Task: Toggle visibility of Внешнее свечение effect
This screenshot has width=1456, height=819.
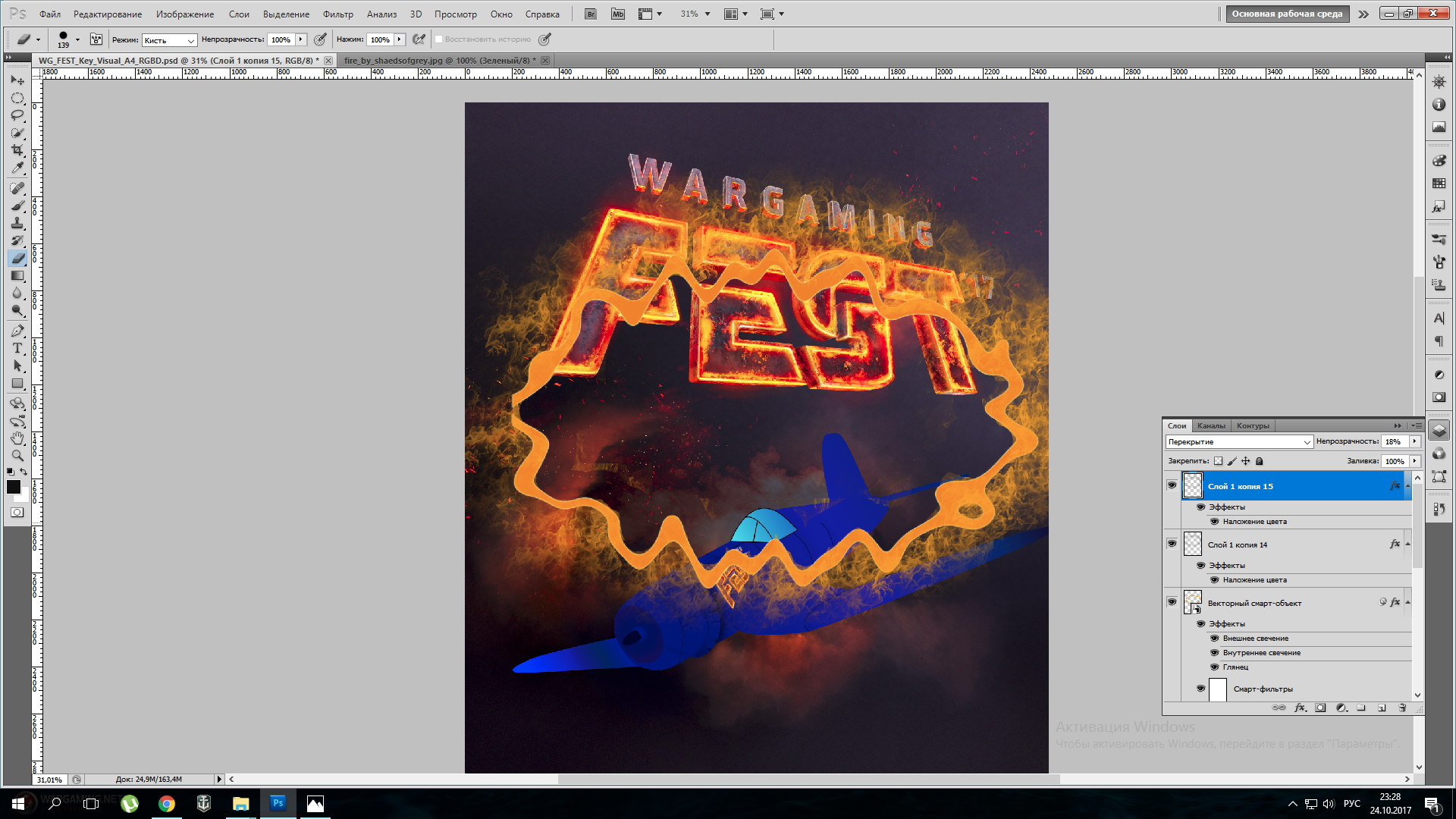Action: tap(1214, 638)
